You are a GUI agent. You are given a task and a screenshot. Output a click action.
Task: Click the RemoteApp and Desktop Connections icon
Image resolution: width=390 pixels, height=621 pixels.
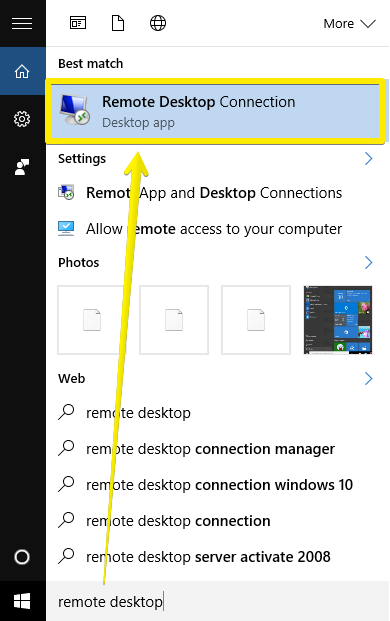(66, 193)
